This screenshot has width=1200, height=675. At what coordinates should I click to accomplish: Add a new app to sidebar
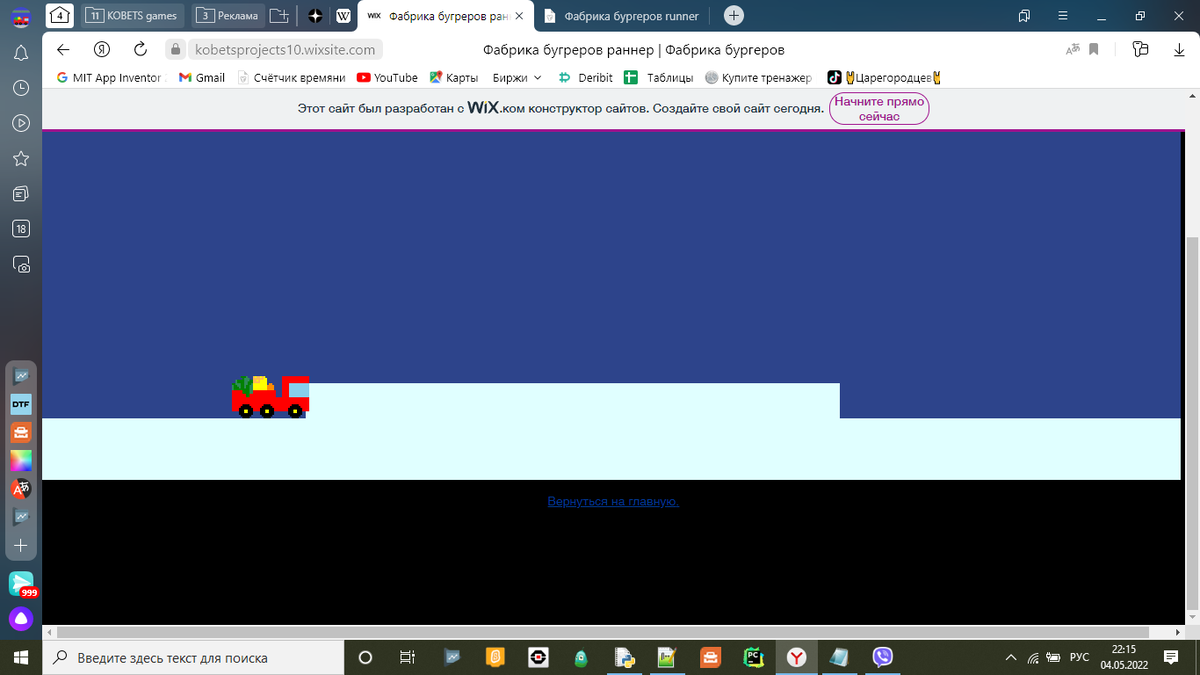point(21,546)
